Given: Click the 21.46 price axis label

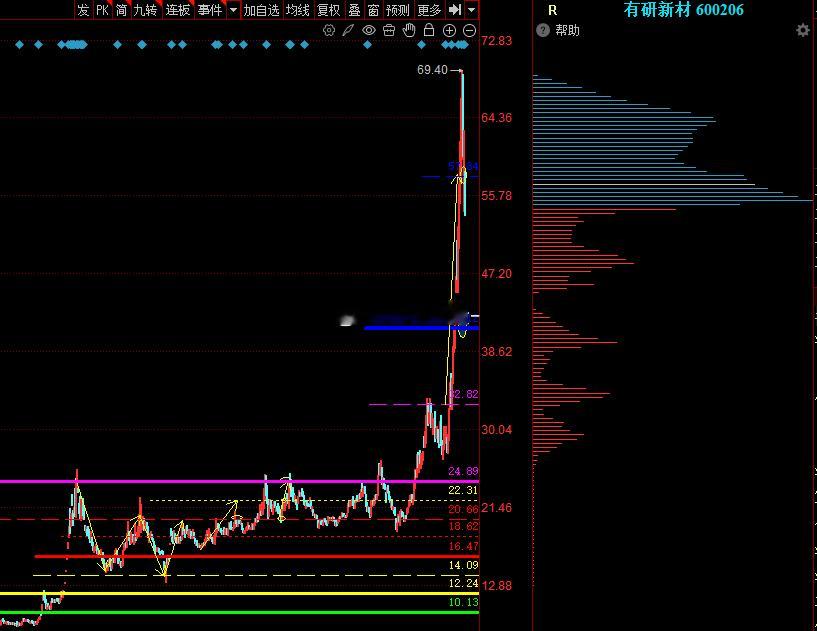Looking at the screenshot, I should (x=497, y=508).
